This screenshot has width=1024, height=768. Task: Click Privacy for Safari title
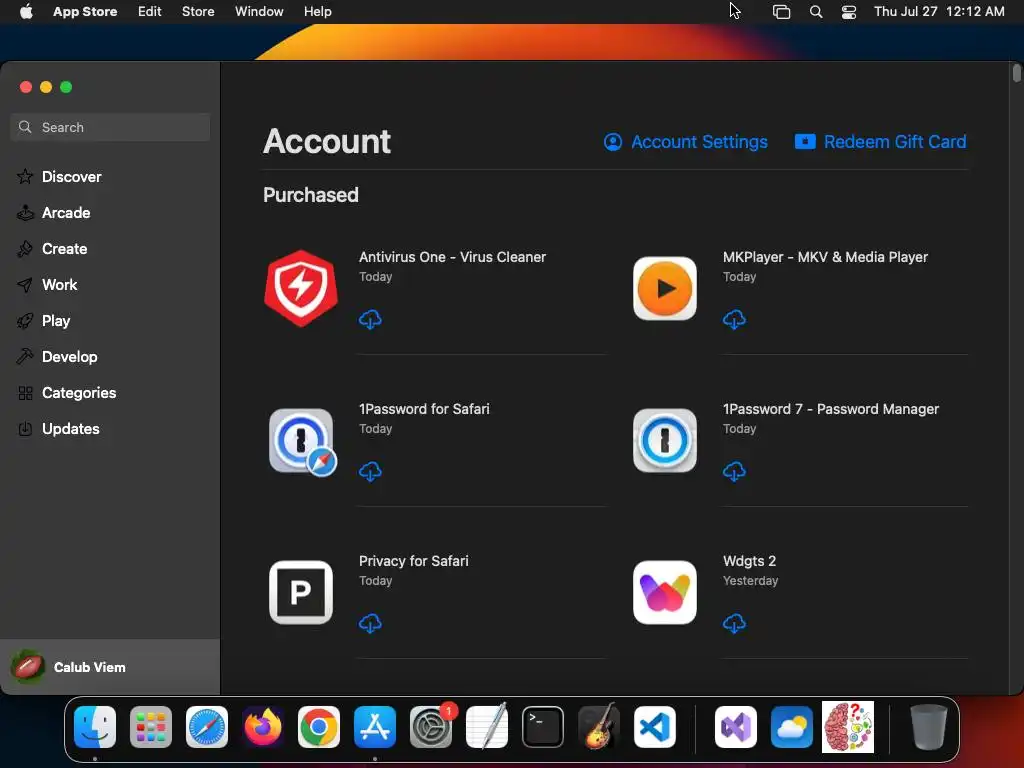tap(413, 561)
